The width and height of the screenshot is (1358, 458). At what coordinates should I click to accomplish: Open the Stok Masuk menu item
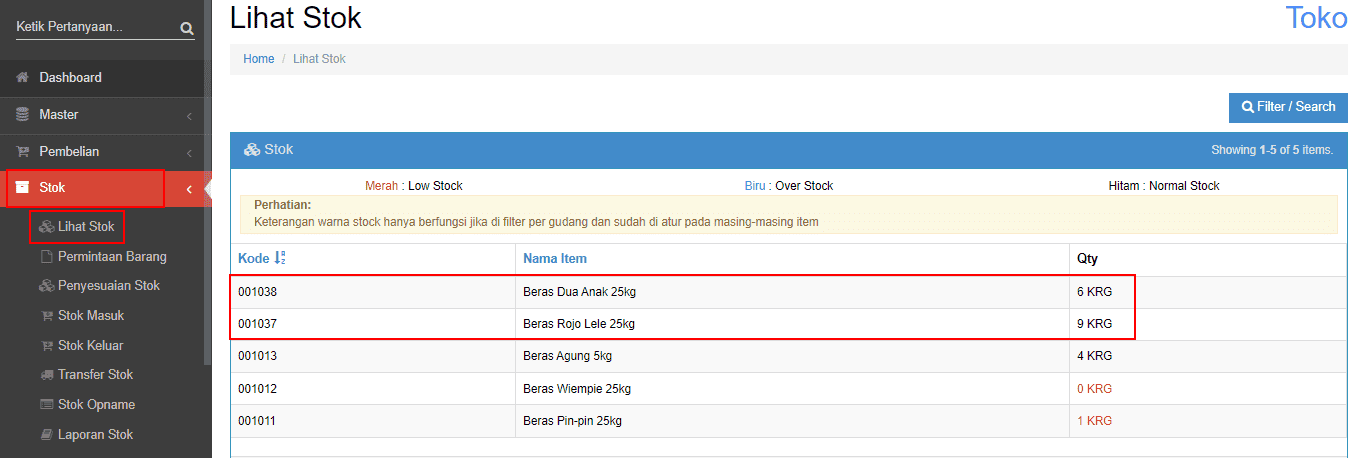pyautogui.click(x=90, y=316)
